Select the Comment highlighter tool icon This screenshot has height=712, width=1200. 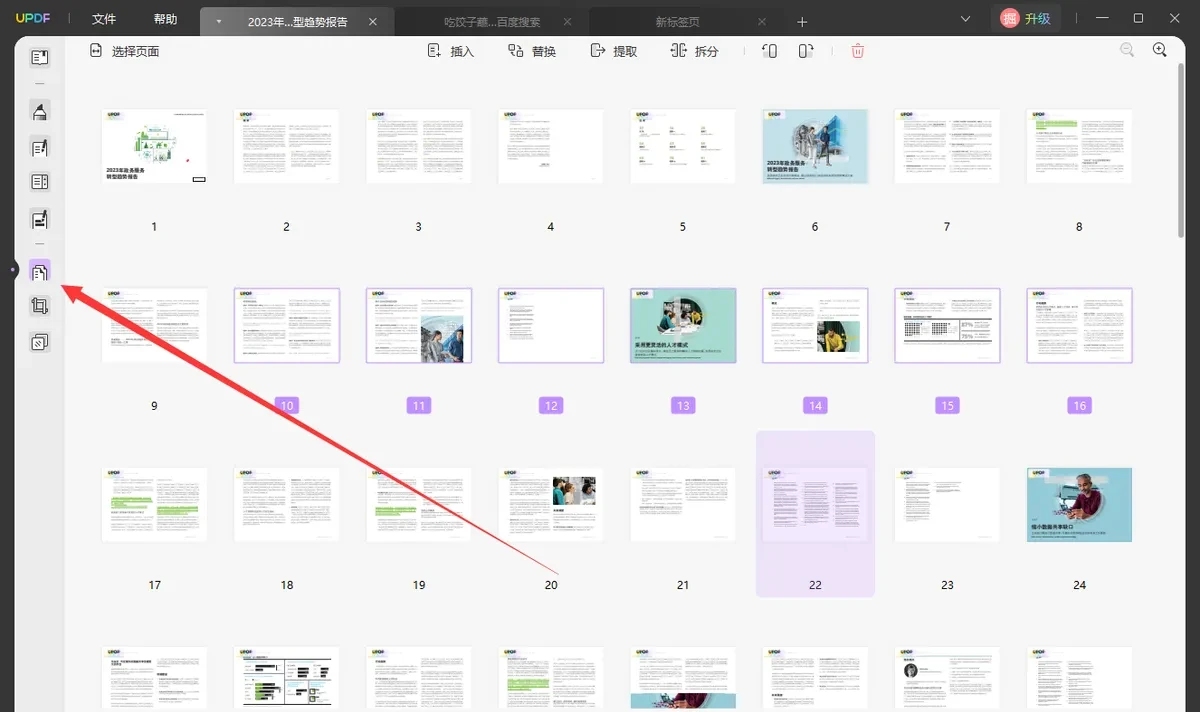coord(40,111)
